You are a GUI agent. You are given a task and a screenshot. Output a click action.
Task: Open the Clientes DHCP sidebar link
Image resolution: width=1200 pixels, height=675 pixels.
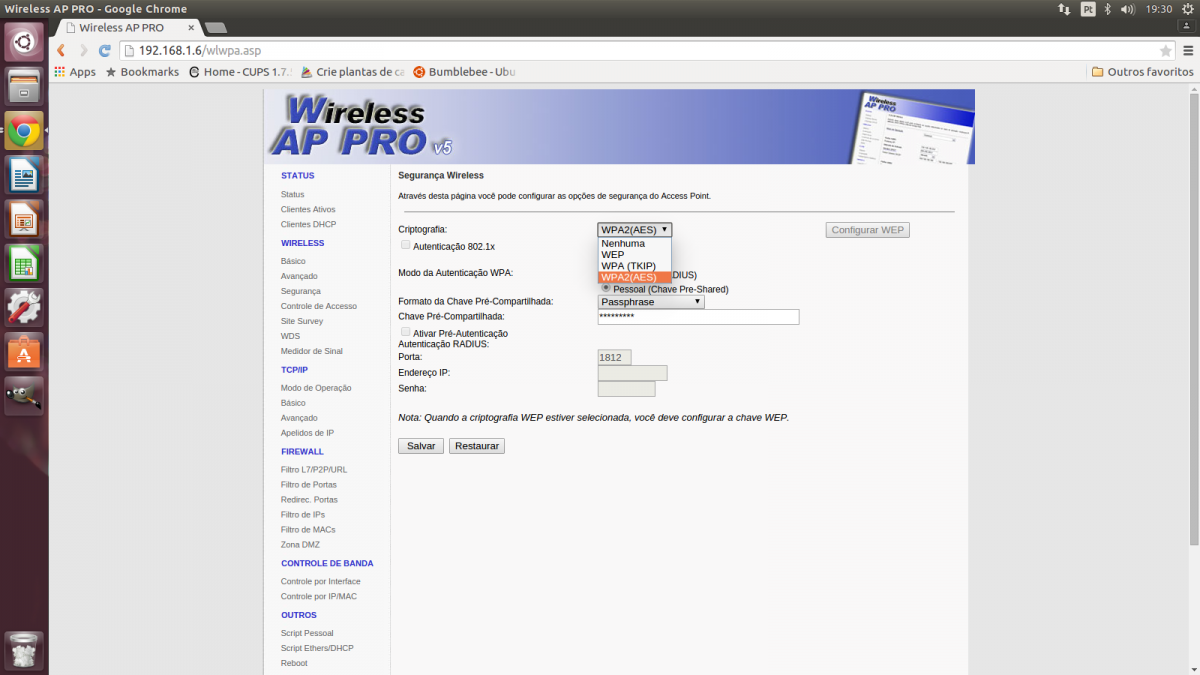coord(308,225)
